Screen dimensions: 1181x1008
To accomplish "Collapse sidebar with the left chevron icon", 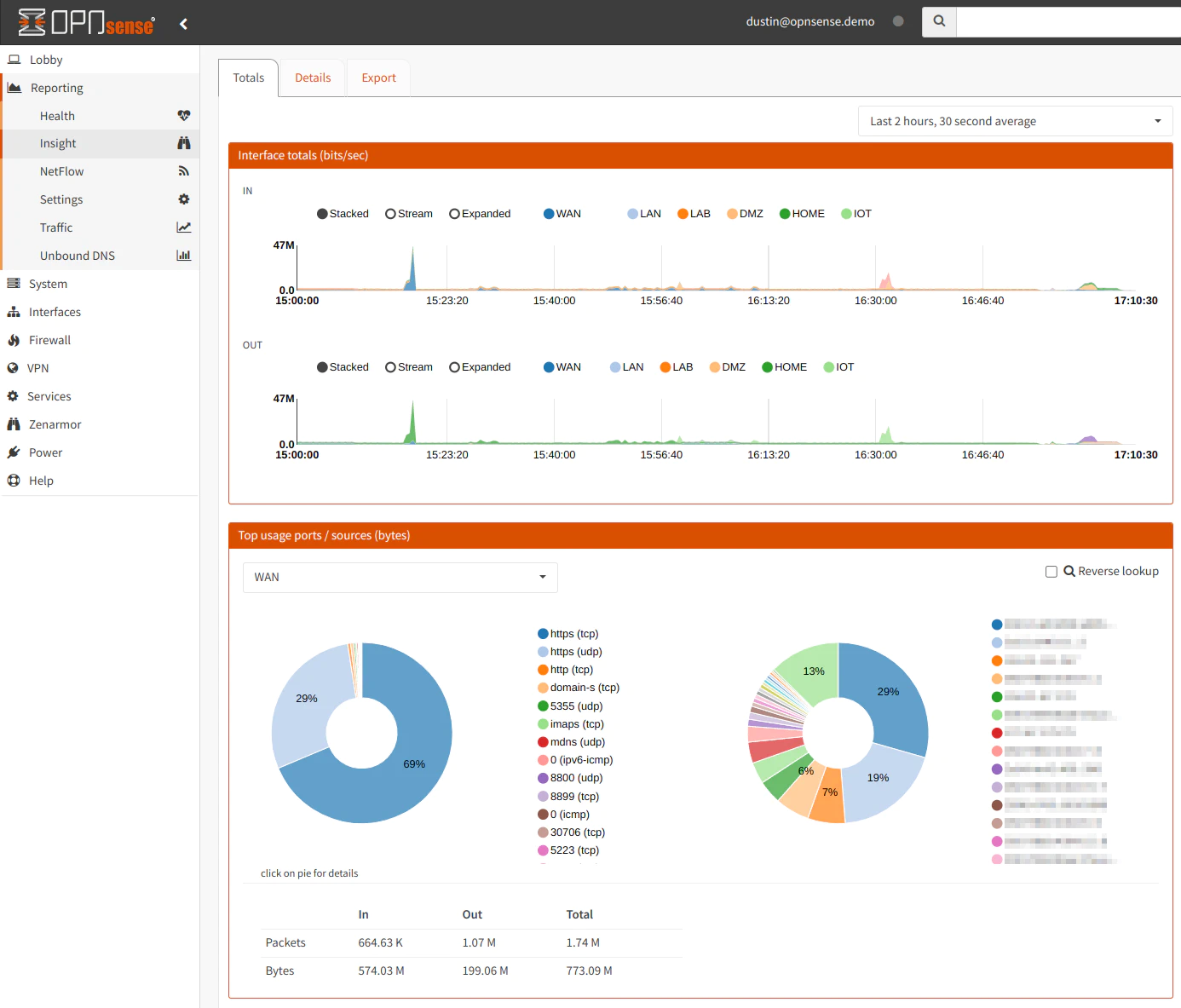I will [183, 24].
